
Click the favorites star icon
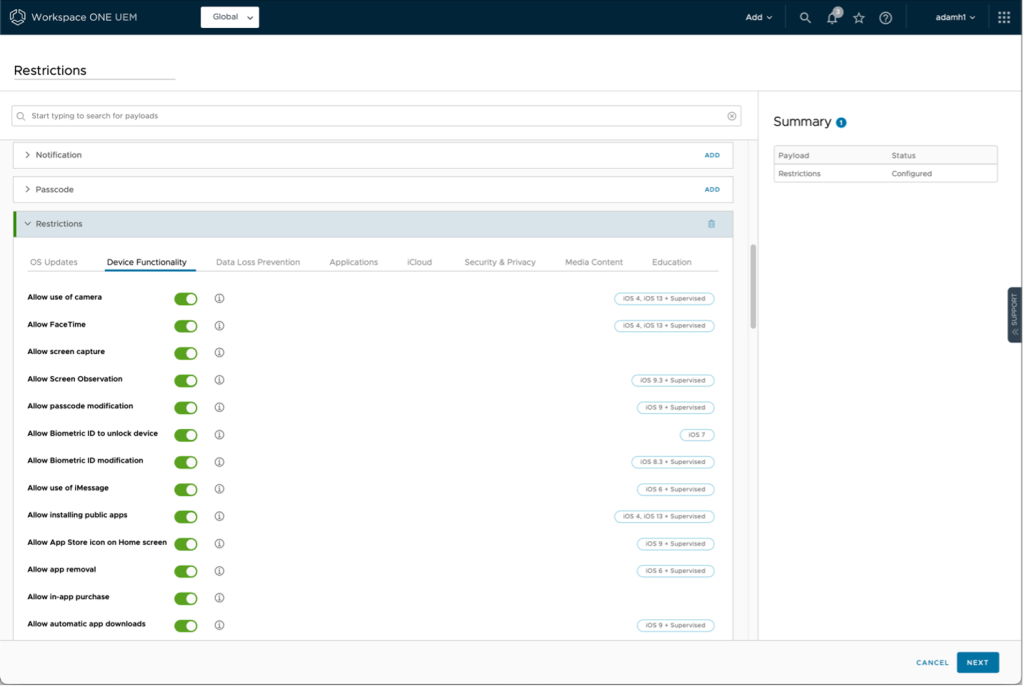tap(859, 18)
